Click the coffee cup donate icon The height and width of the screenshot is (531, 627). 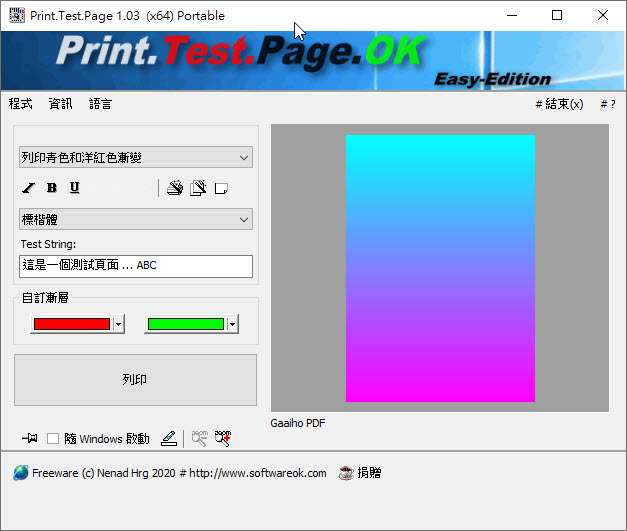346,473
